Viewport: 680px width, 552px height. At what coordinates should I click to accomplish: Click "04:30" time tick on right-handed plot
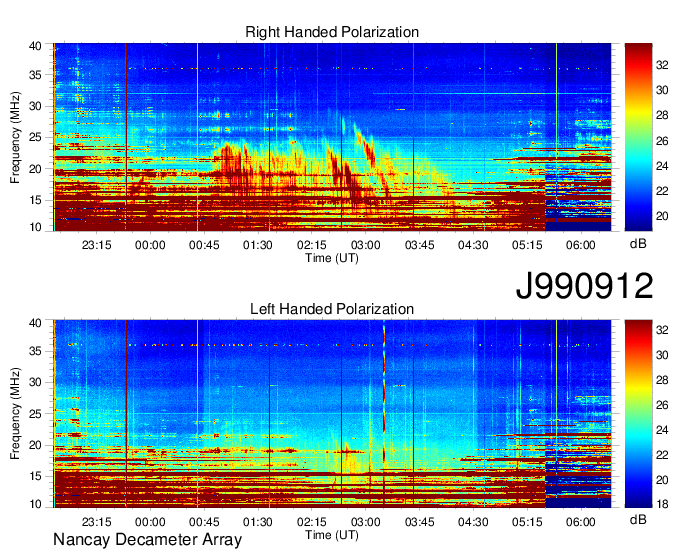coord(473,245)
